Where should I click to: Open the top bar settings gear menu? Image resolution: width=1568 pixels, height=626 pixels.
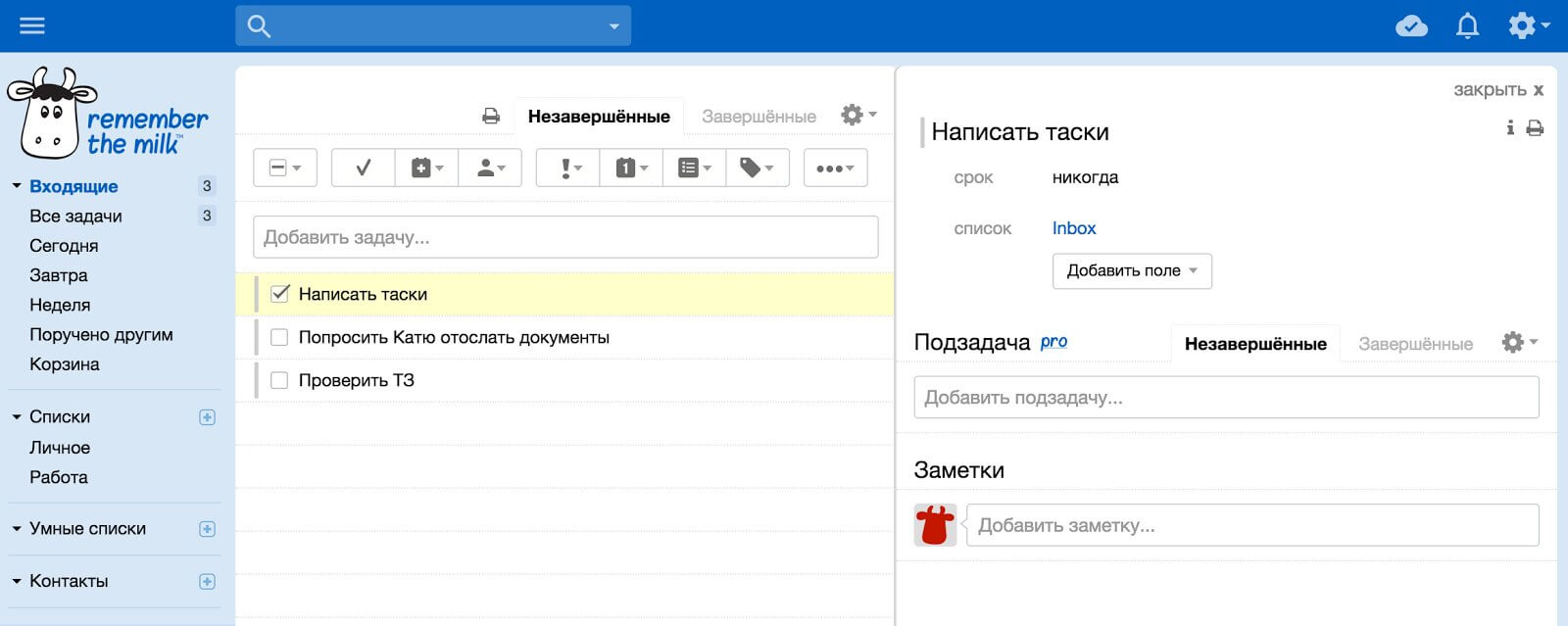[1528, 25]
